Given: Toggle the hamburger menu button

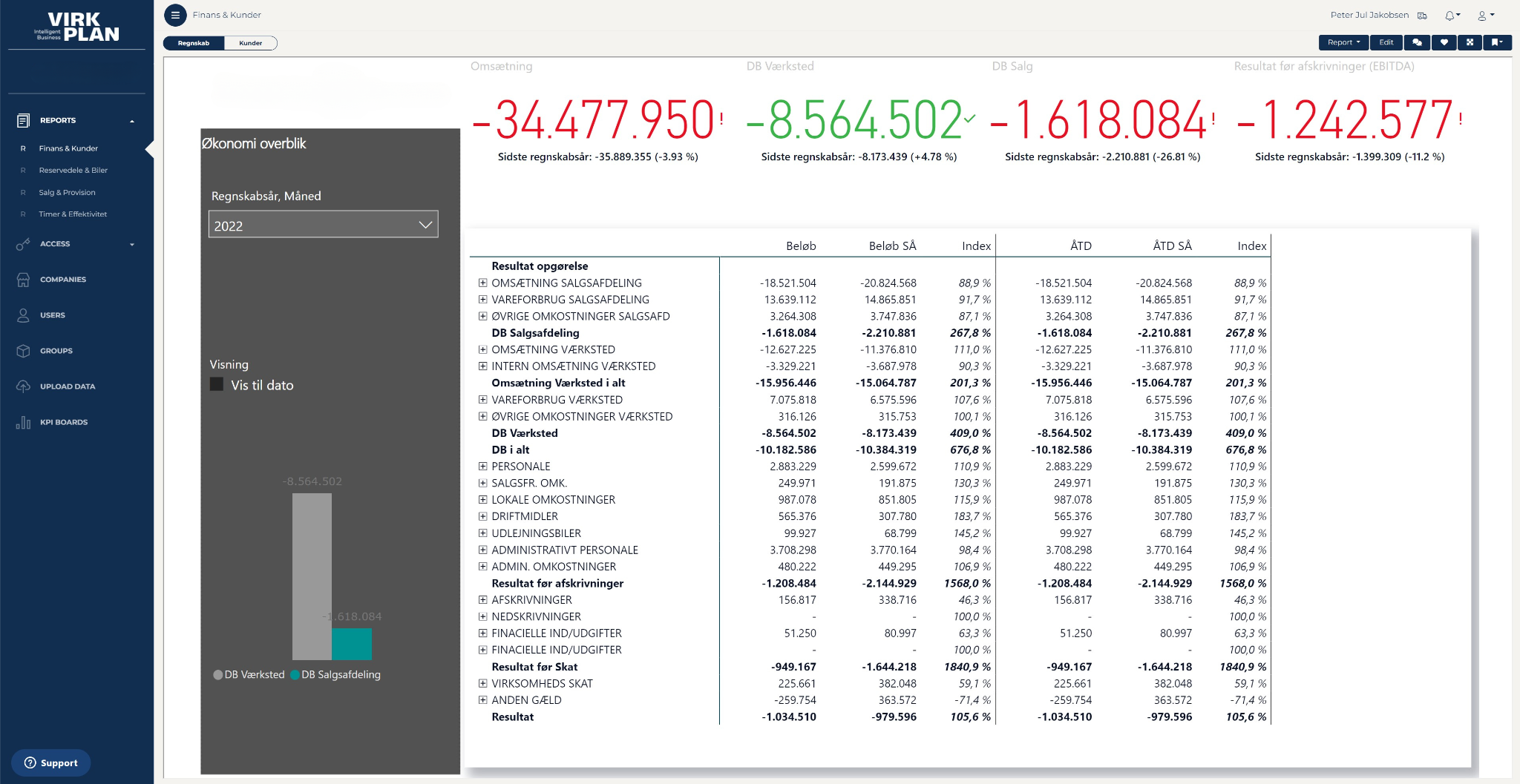Looking at the screenshot, I should point(175,15).
